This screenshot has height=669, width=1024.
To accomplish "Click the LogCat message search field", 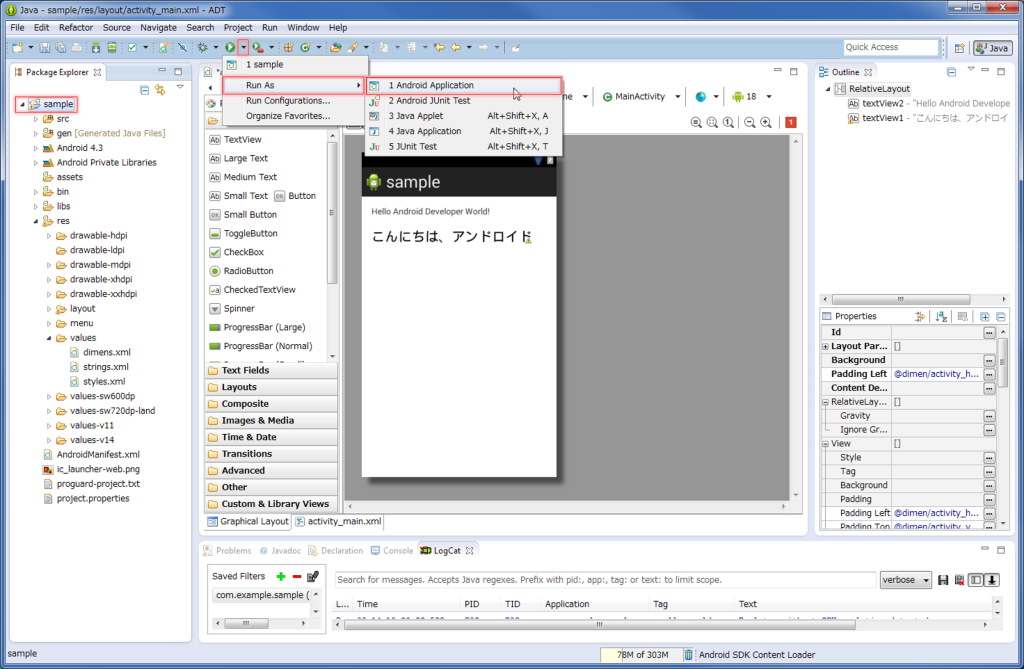I will pos(605,579).
